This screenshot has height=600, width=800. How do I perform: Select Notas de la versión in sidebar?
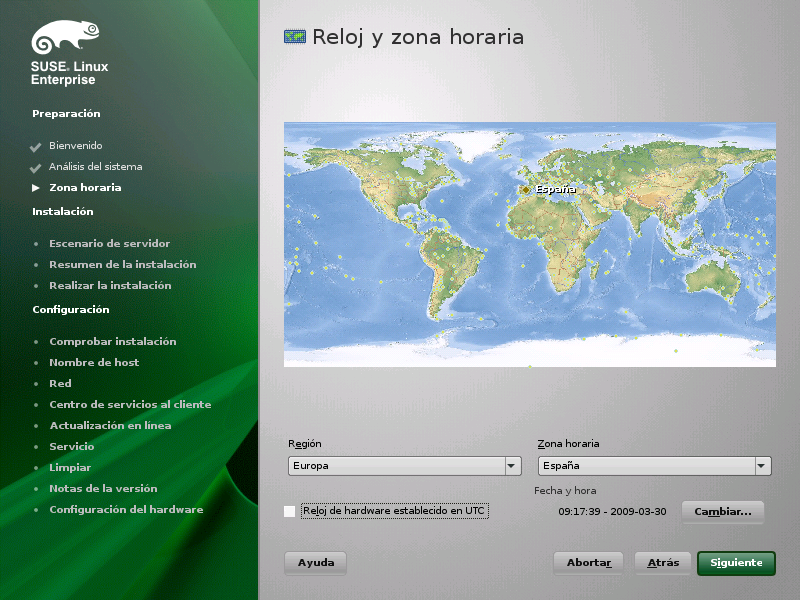(103, 489)
